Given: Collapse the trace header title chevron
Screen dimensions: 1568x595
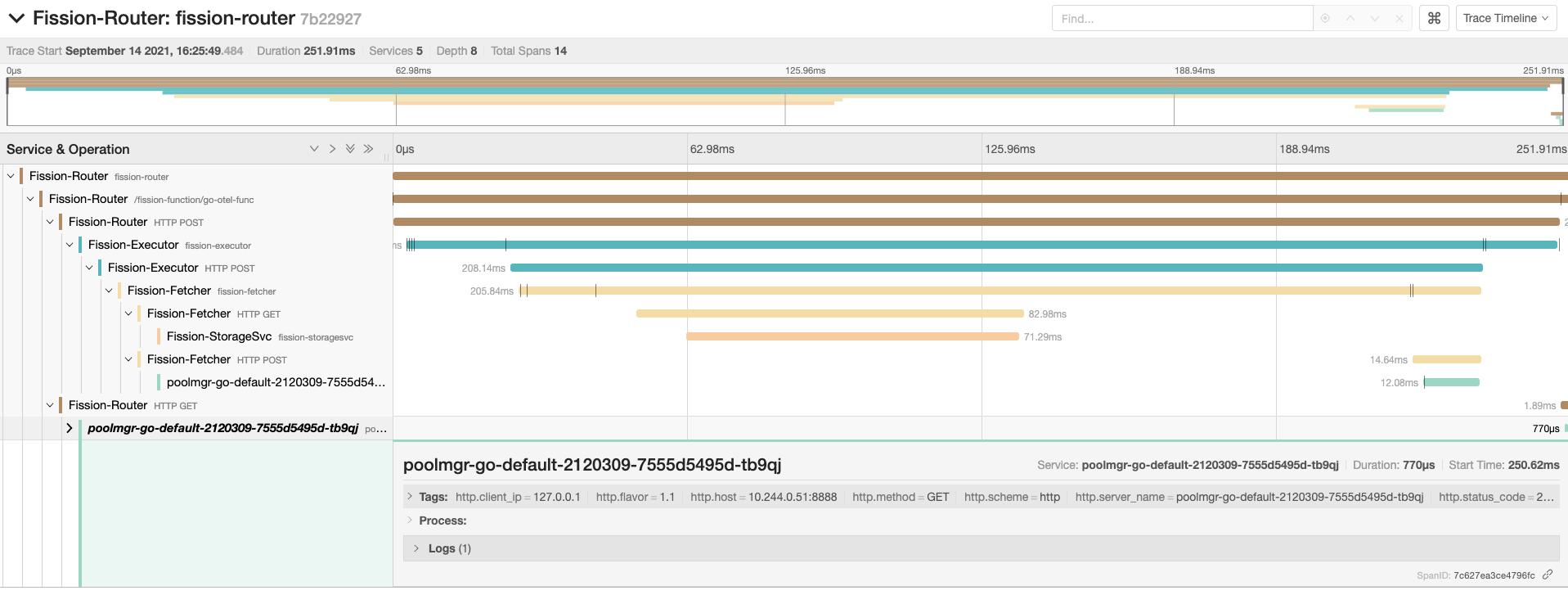Looking at the screenshot, I should (16, 18).
